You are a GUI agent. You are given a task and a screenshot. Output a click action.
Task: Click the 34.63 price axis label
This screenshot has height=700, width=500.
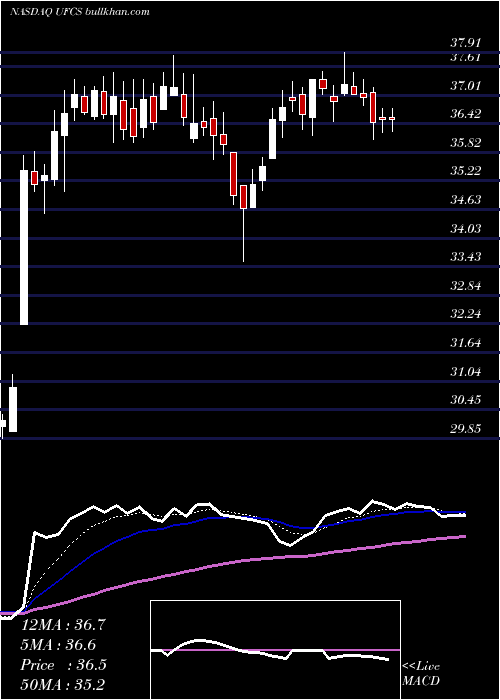tap(465, 200)
